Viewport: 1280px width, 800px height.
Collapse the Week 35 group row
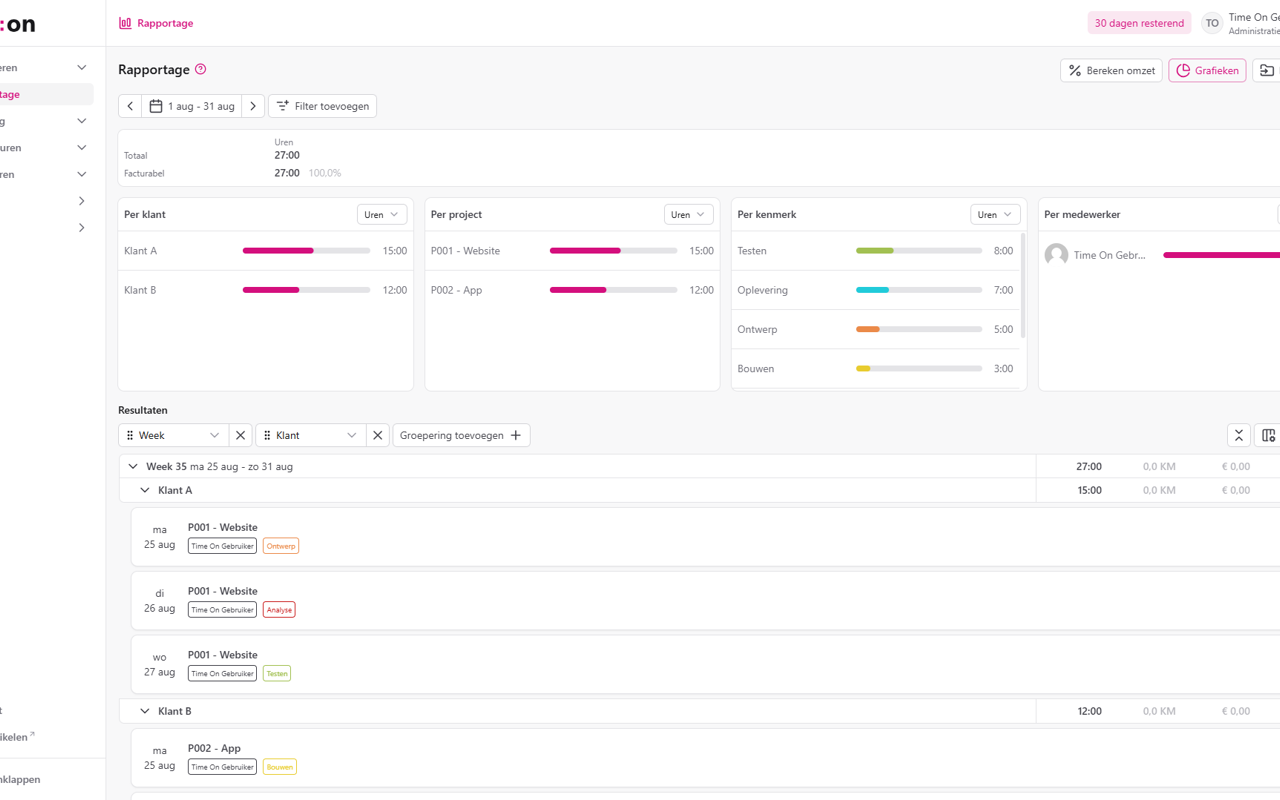pyautogui.click(x=133, y=466)
